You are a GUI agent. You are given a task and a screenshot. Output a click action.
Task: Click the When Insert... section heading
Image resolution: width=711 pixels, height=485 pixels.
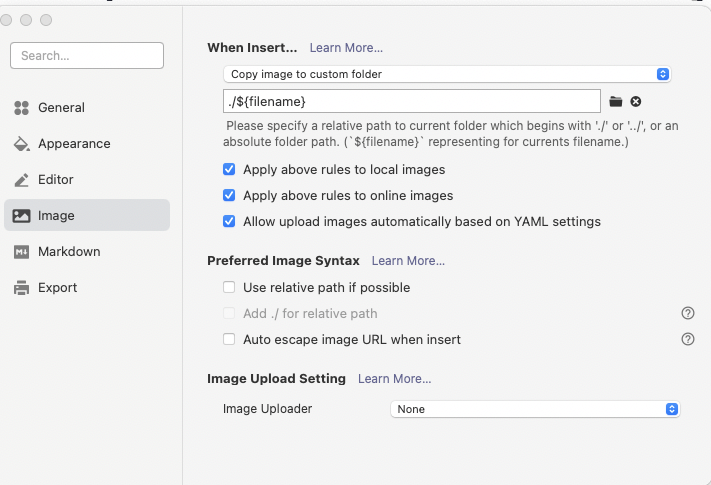[252, 48]
